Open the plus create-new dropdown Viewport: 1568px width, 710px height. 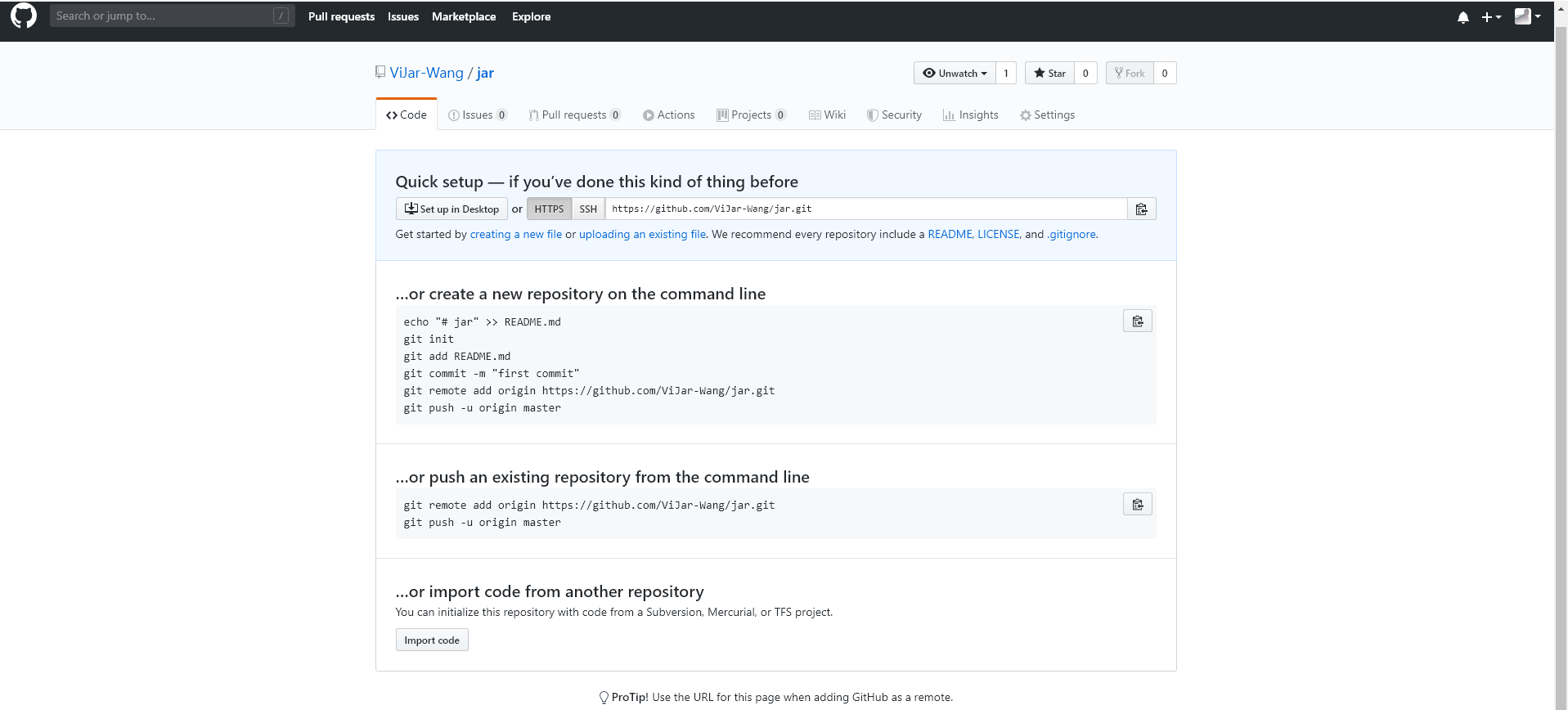[1491, 17]
